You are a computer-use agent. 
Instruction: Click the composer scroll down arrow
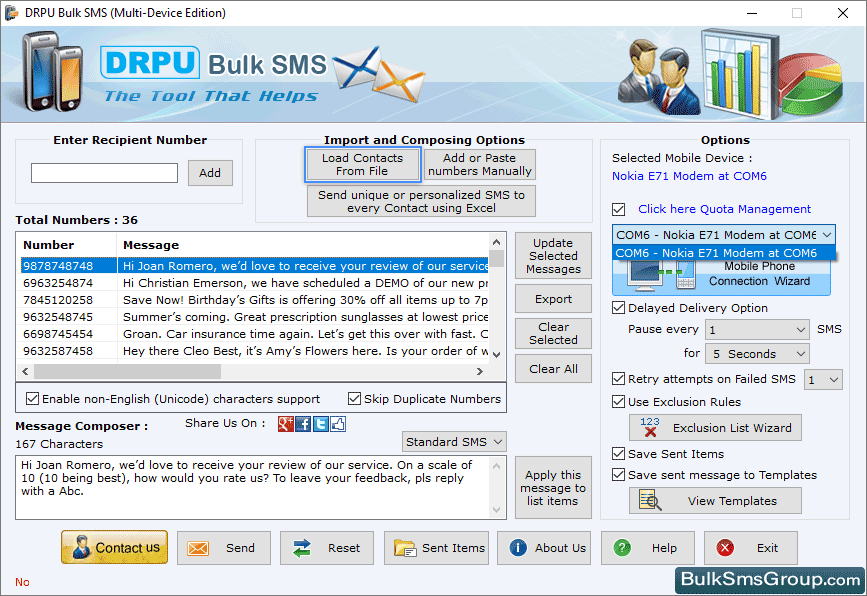[x=497, y=510]
